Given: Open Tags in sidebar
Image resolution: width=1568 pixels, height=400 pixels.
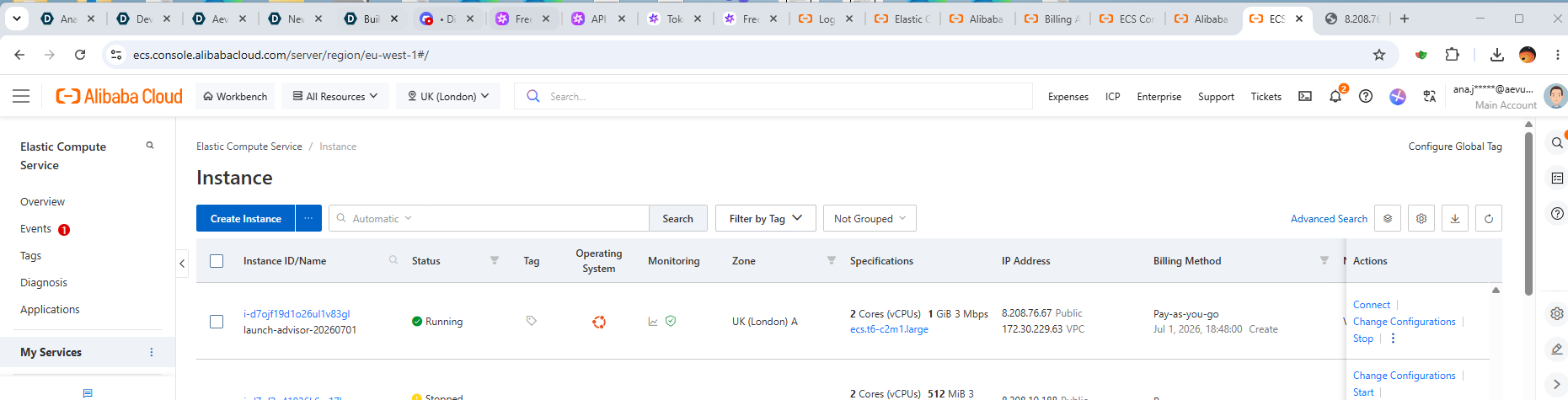Looking at the screenshot, I should coord(30,255).
